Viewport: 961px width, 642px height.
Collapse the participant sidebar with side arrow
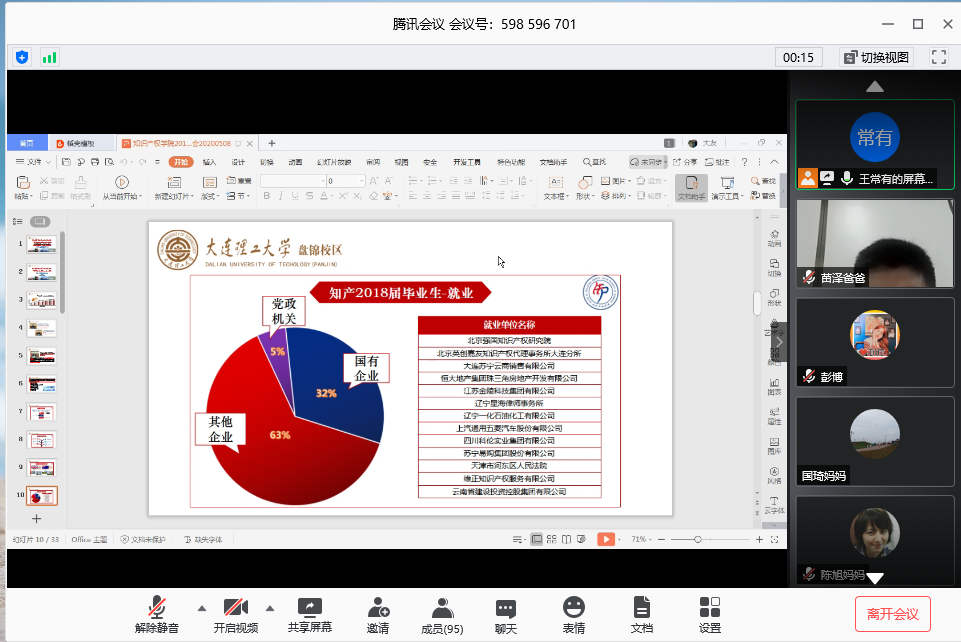pos(781,340)
